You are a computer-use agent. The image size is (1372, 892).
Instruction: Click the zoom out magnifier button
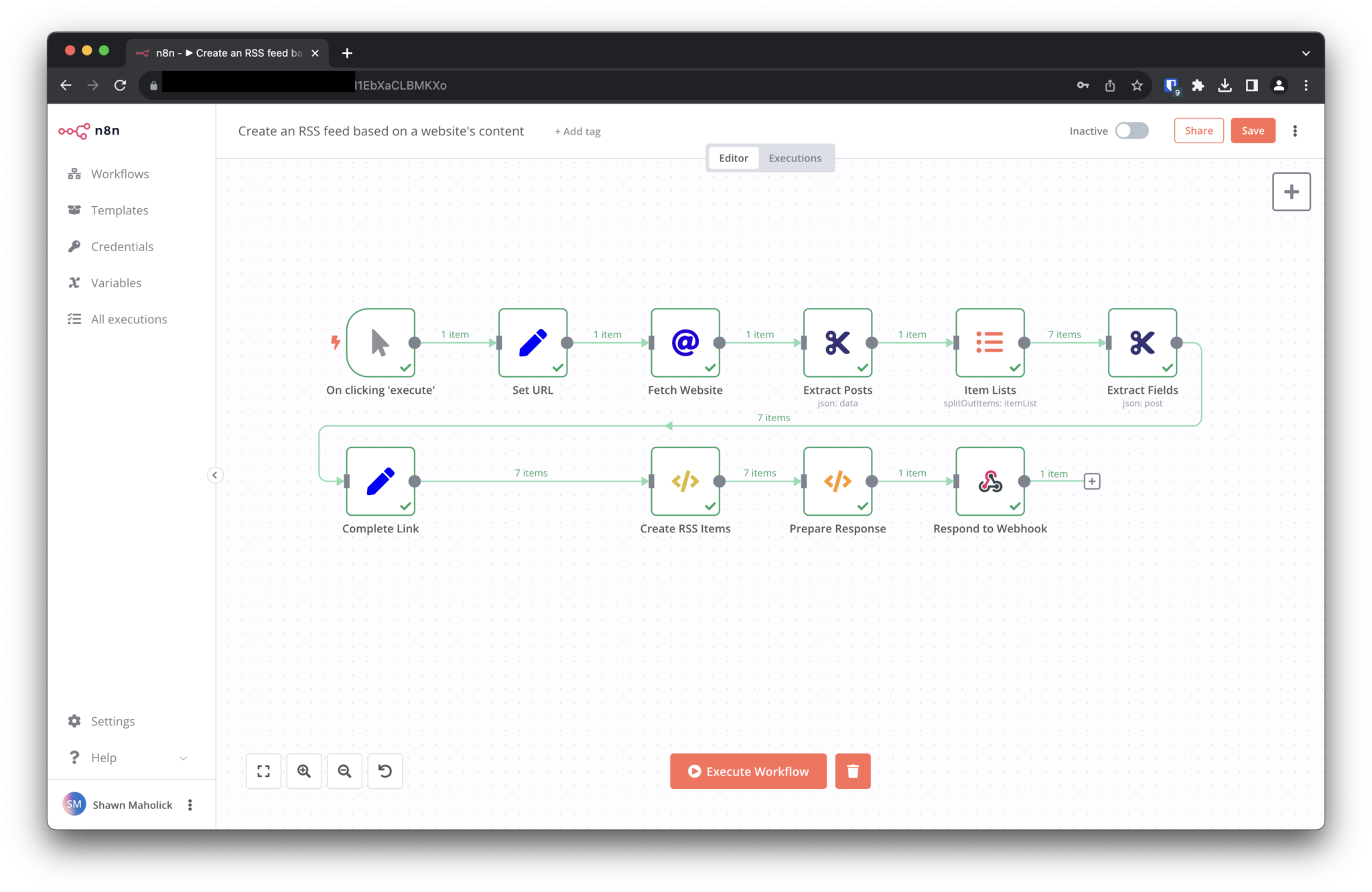coord(344,771)
